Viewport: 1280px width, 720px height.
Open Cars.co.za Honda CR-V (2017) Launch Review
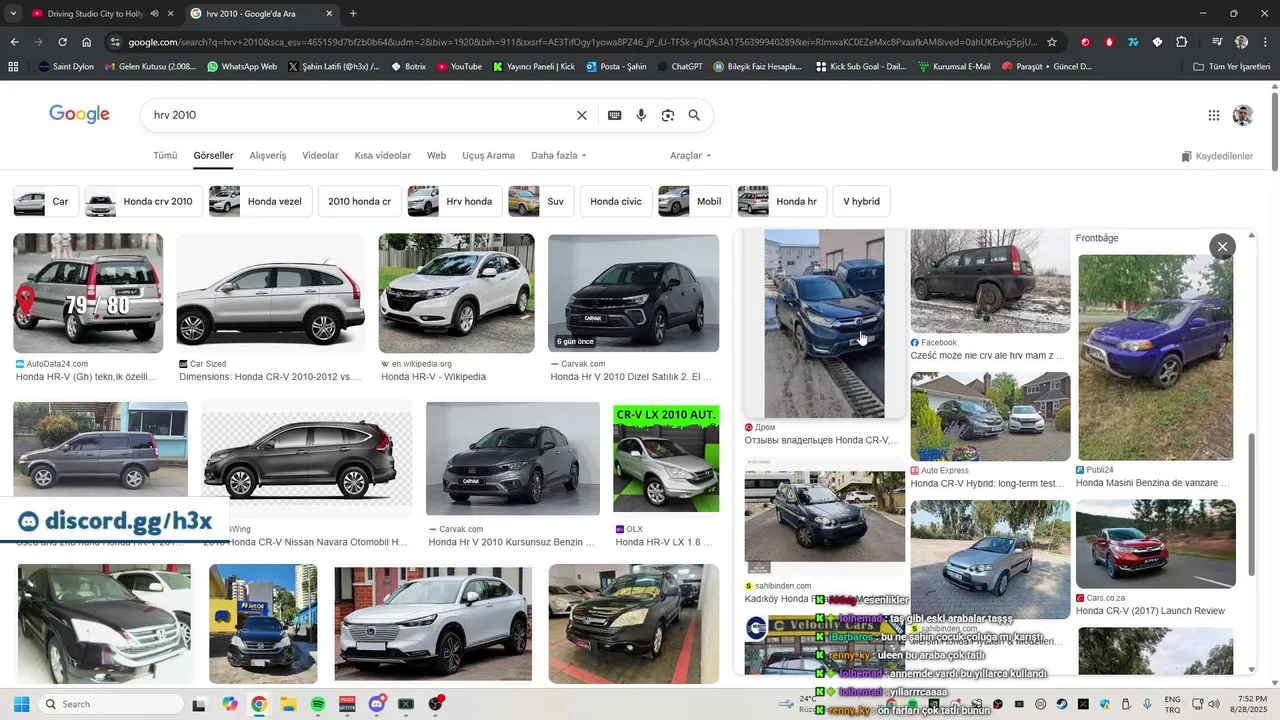pyautogui.click(x=1150, y=611)
